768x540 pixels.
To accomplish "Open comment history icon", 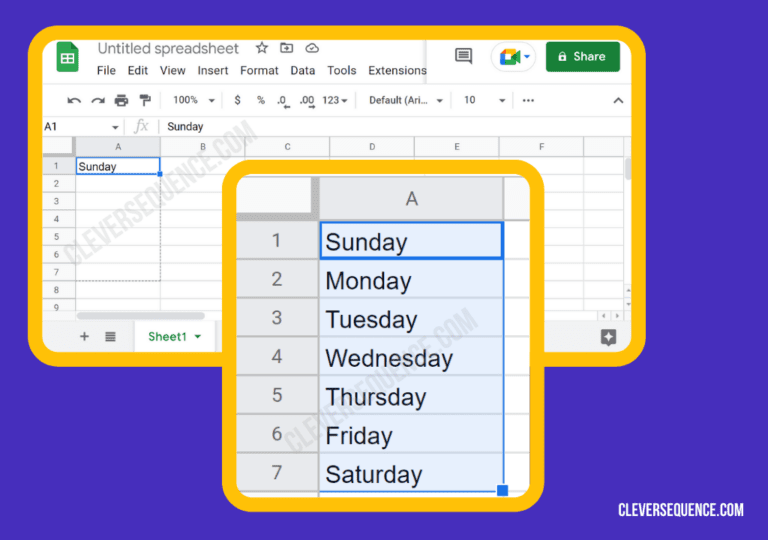I will (463, 56).
